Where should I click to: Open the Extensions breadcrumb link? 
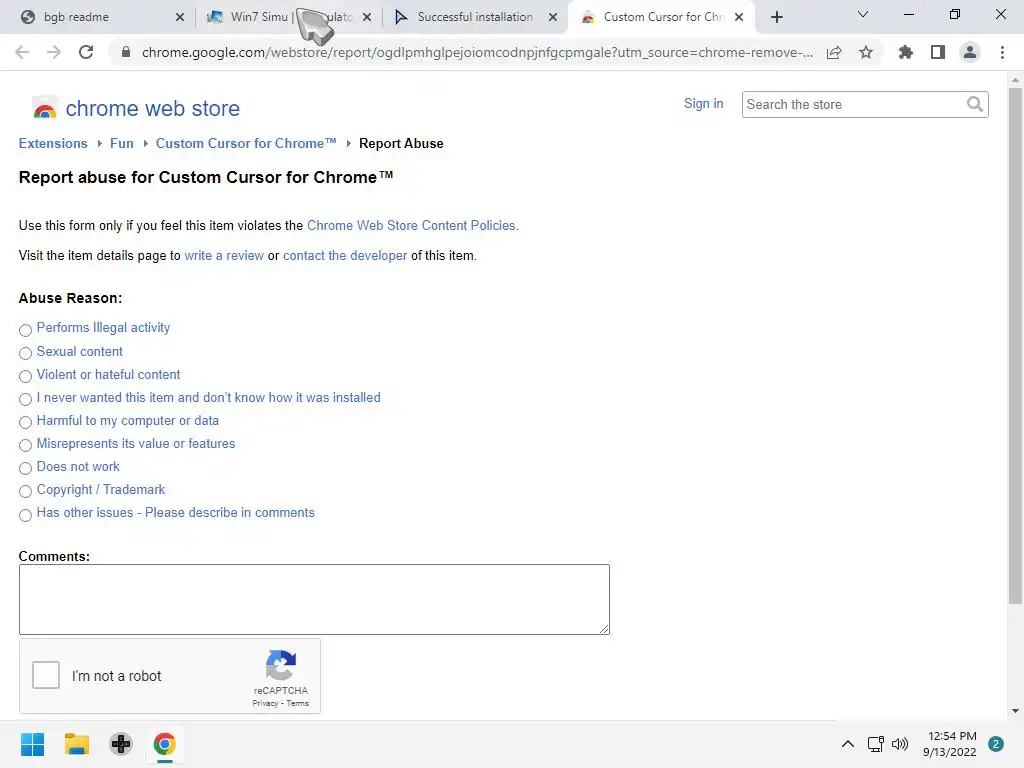(x=53, y=144)
